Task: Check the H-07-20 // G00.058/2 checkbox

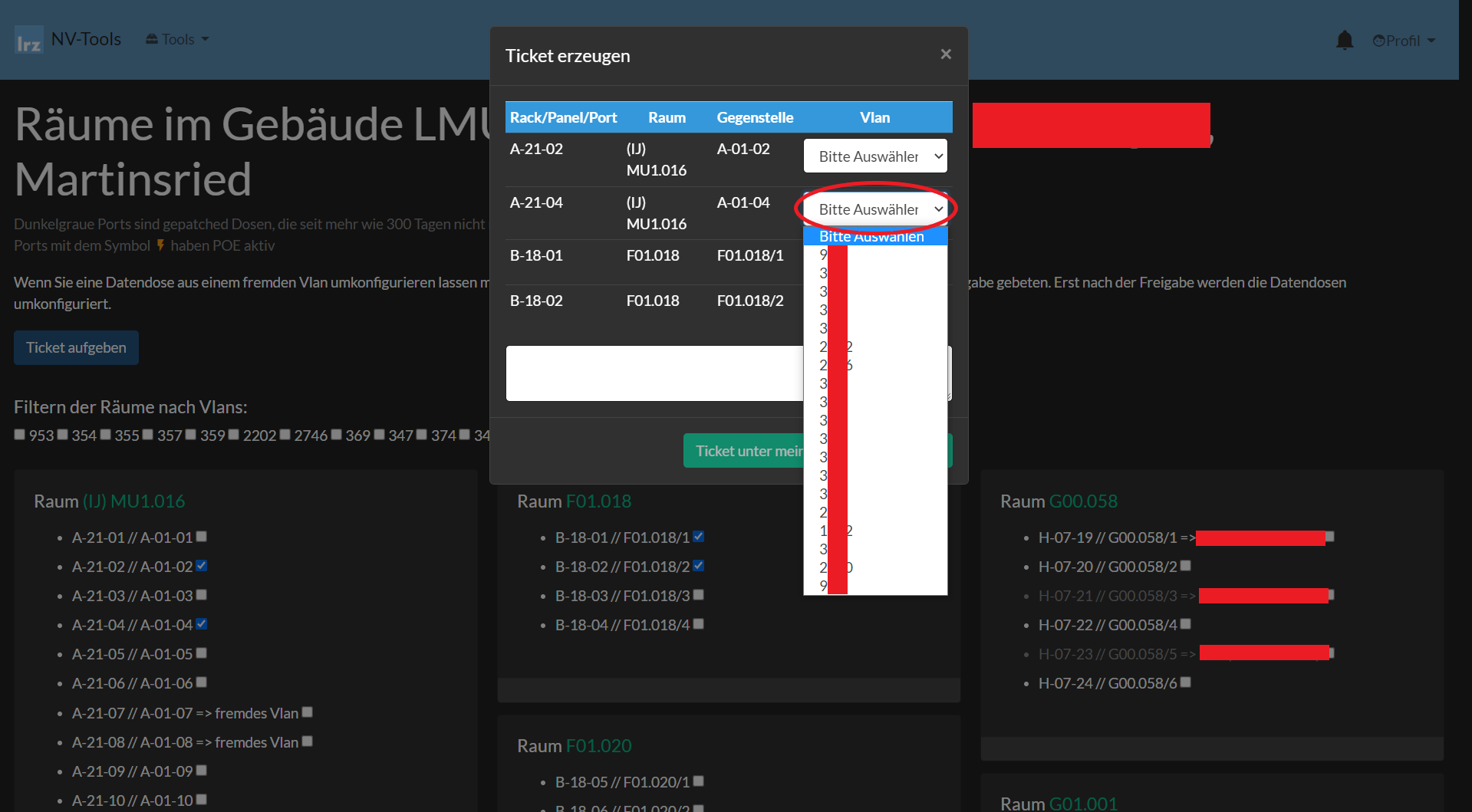Action: click(x=1186, y=566)
